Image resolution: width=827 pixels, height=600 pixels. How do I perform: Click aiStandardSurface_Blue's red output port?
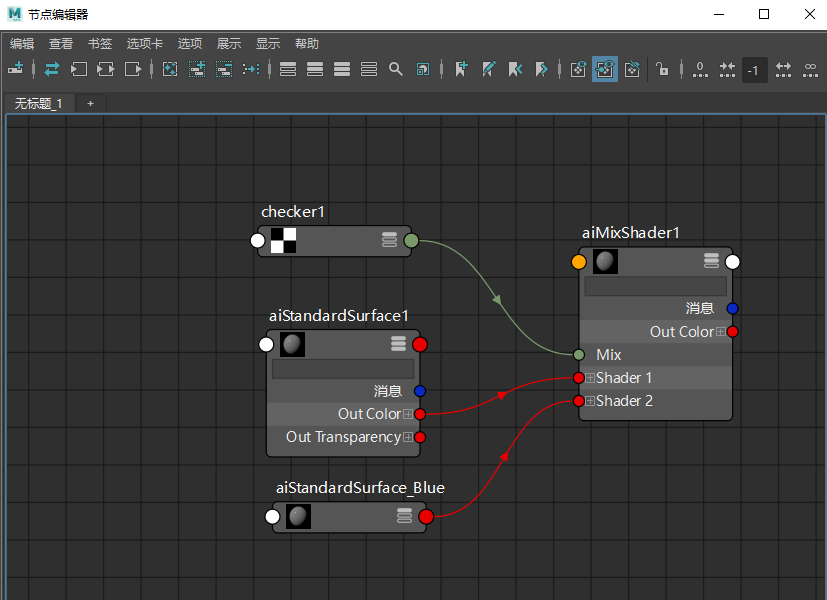(426, 517)
